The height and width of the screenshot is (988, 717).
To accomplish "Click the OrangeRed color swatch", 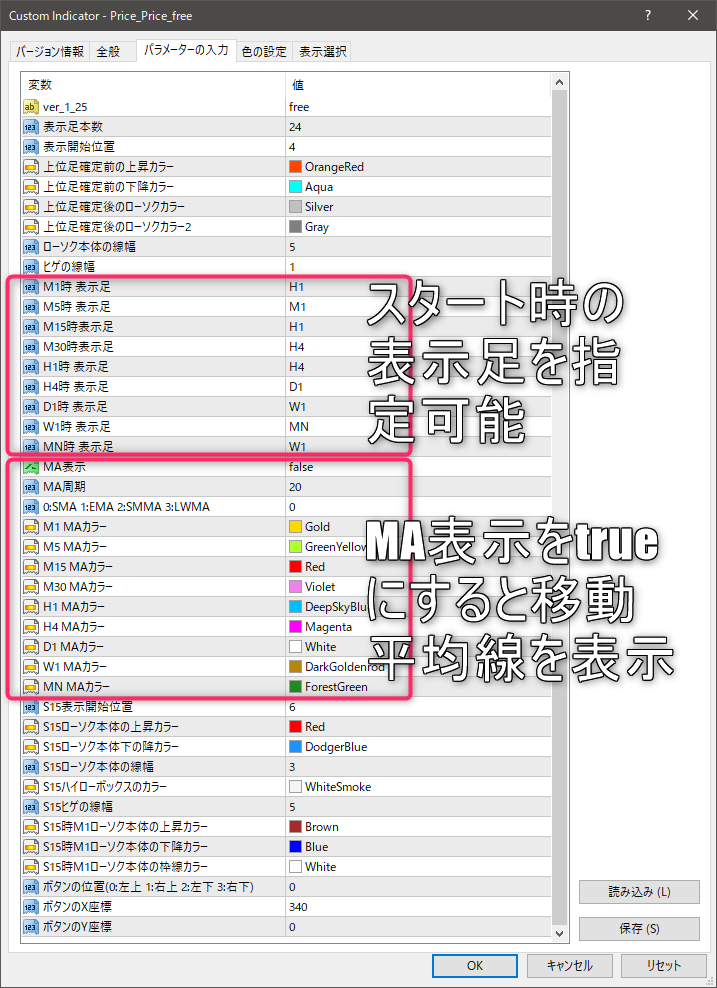I will pos(295,167).
